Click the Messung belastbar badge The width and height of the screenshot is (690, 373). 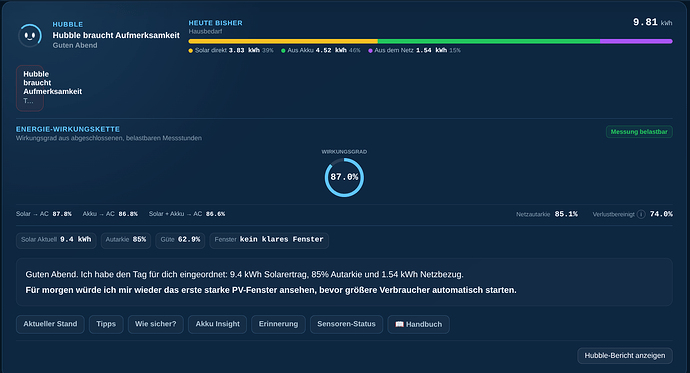(x=639, y=132)
